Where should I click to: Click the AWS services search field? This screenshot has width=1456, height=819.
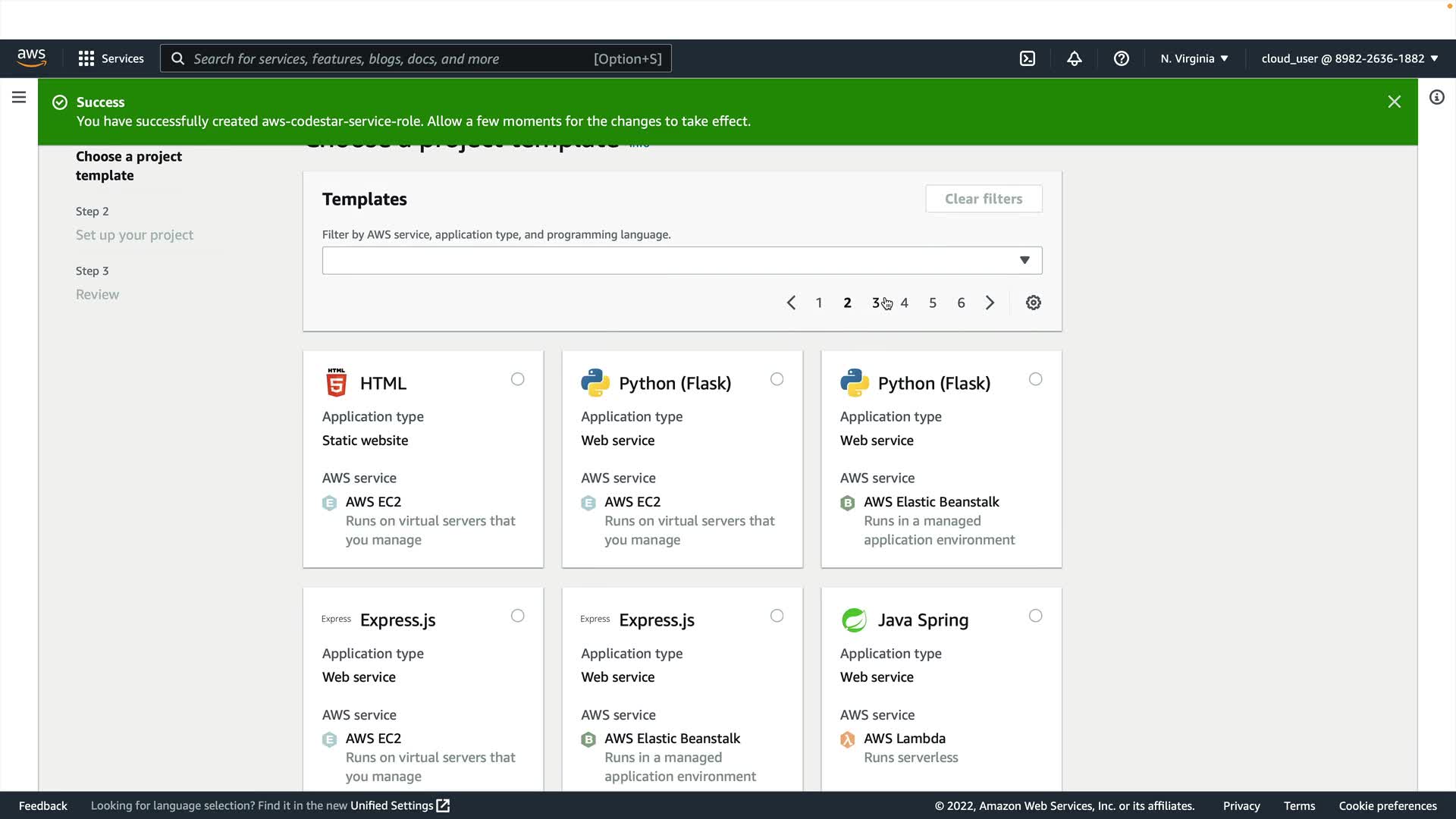pyautogui.click(x=416, y=58)
